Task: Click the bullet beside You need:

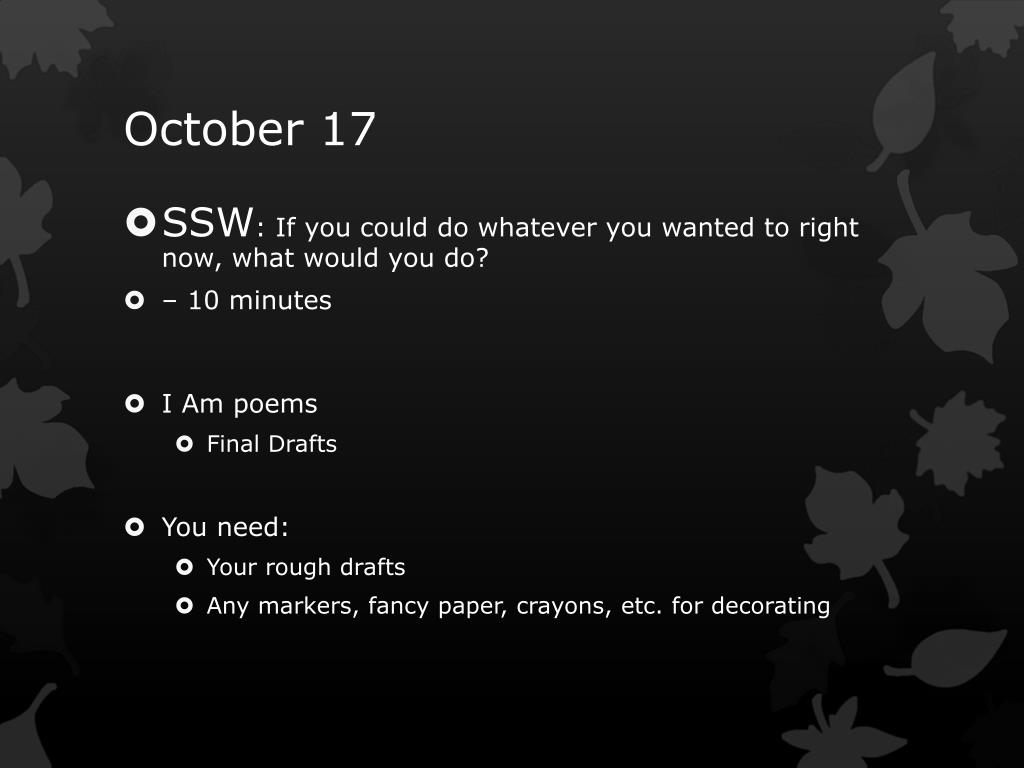Action: click(135, 526)
